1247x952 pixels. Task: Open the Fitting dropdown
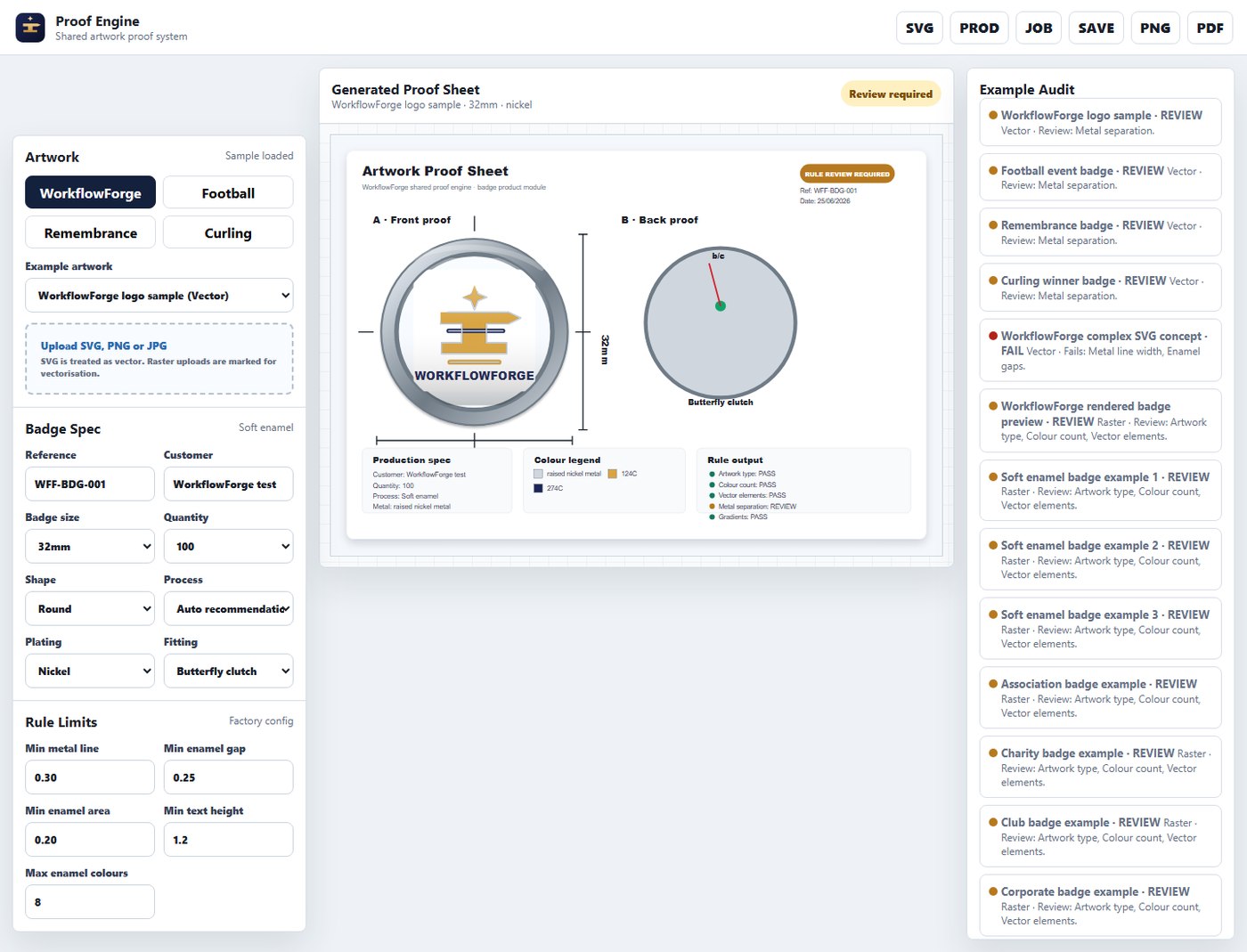point(228,671)
